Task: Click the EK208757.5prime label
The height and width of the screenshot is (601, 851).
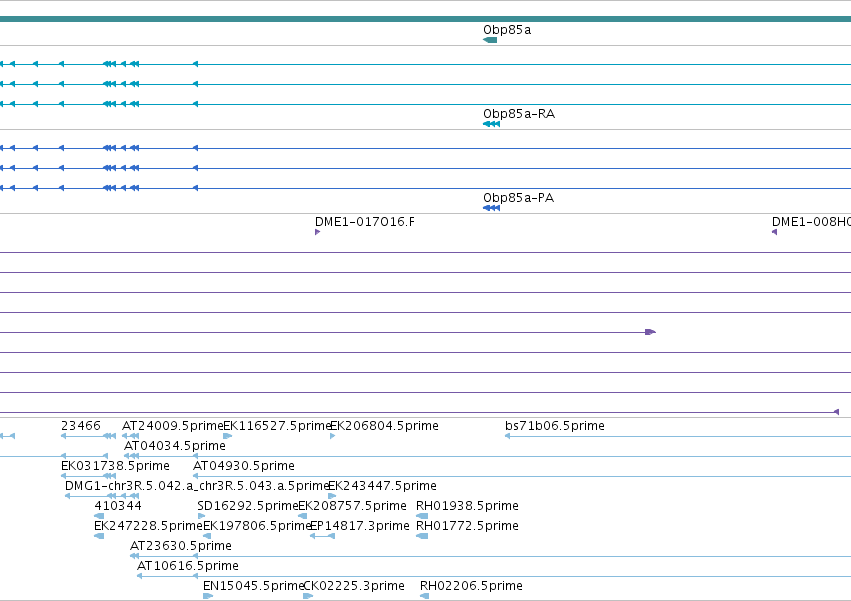Action: (352, 506)
